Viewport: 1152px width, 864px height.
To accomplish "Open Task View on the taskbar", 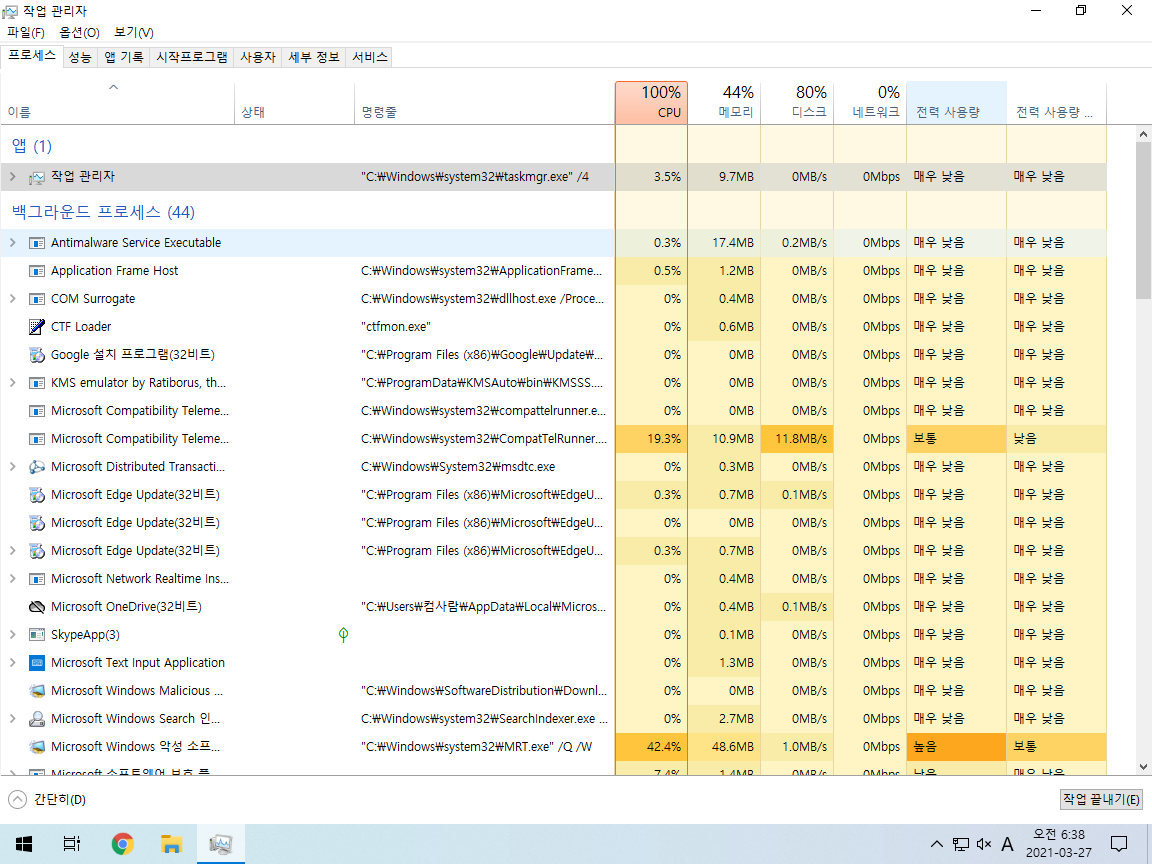I will 72,843.
